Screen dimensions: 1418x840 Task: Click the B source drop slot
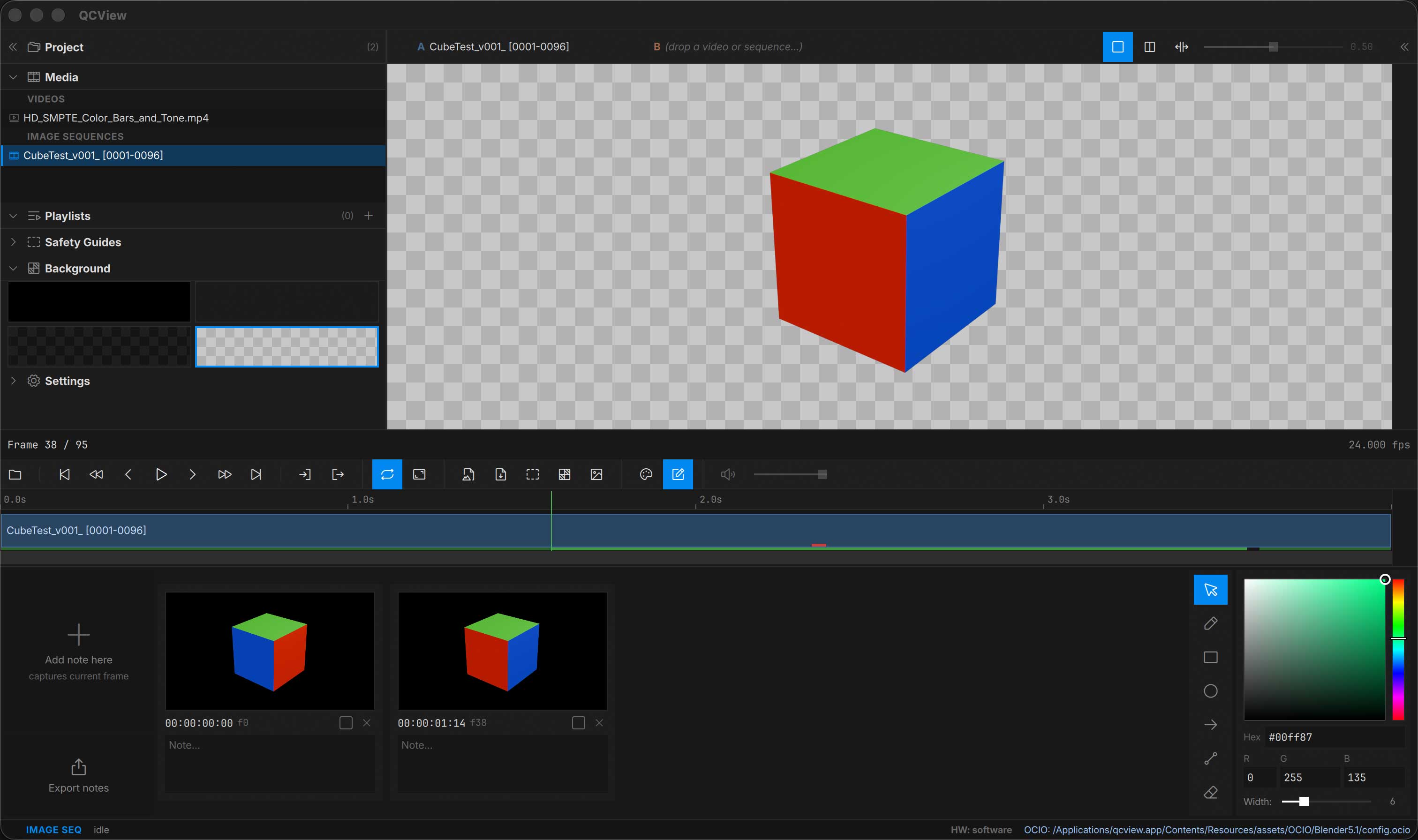point(728,47)
